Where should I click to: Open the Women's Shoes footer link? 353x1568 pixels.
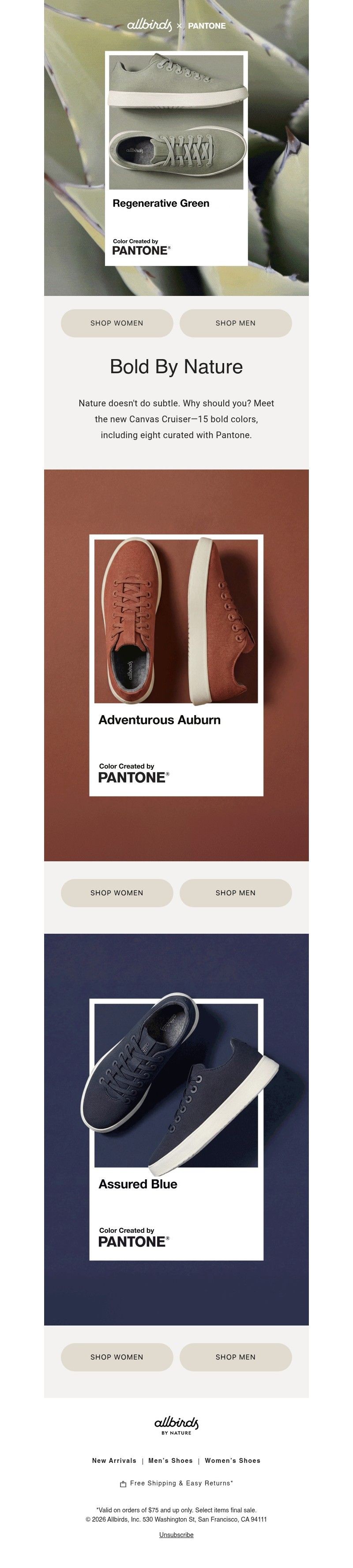tap(233, 1460)
